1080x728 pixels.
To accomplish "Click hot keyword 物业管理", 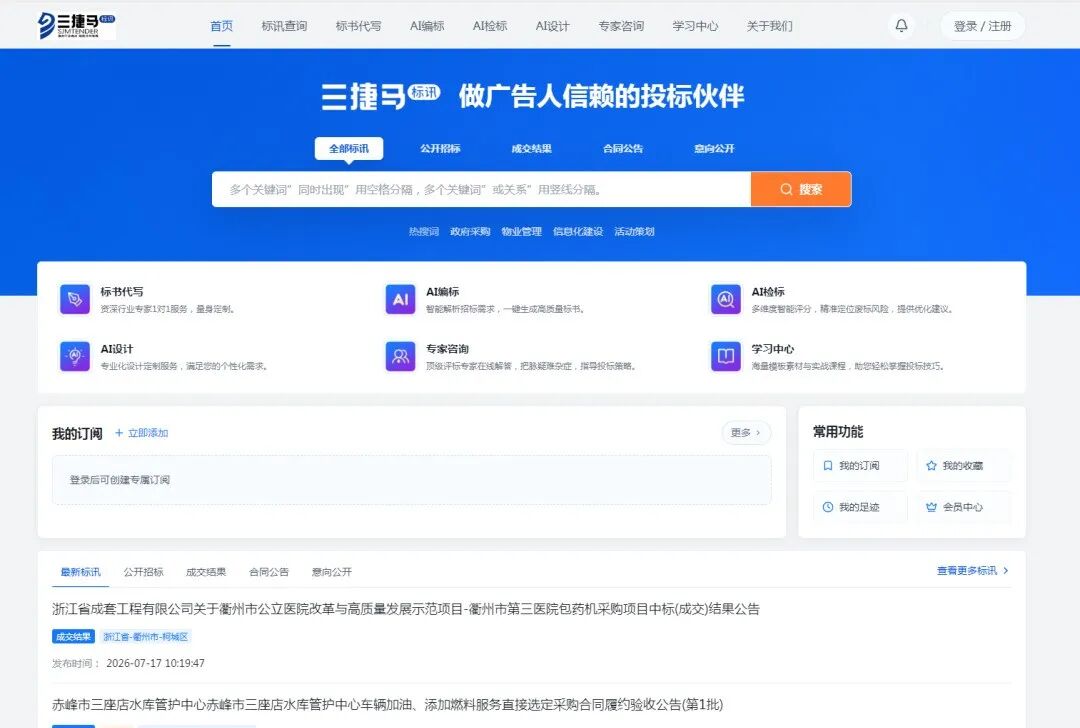I will pyautogui.click(x=521, y=231).
